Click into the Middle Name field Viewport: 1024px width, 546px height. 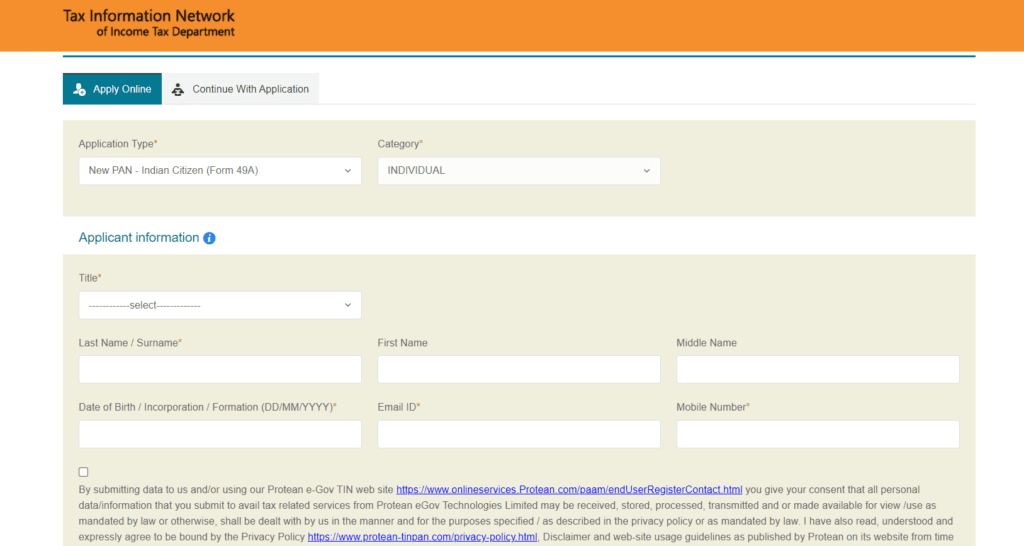(817, 370)
